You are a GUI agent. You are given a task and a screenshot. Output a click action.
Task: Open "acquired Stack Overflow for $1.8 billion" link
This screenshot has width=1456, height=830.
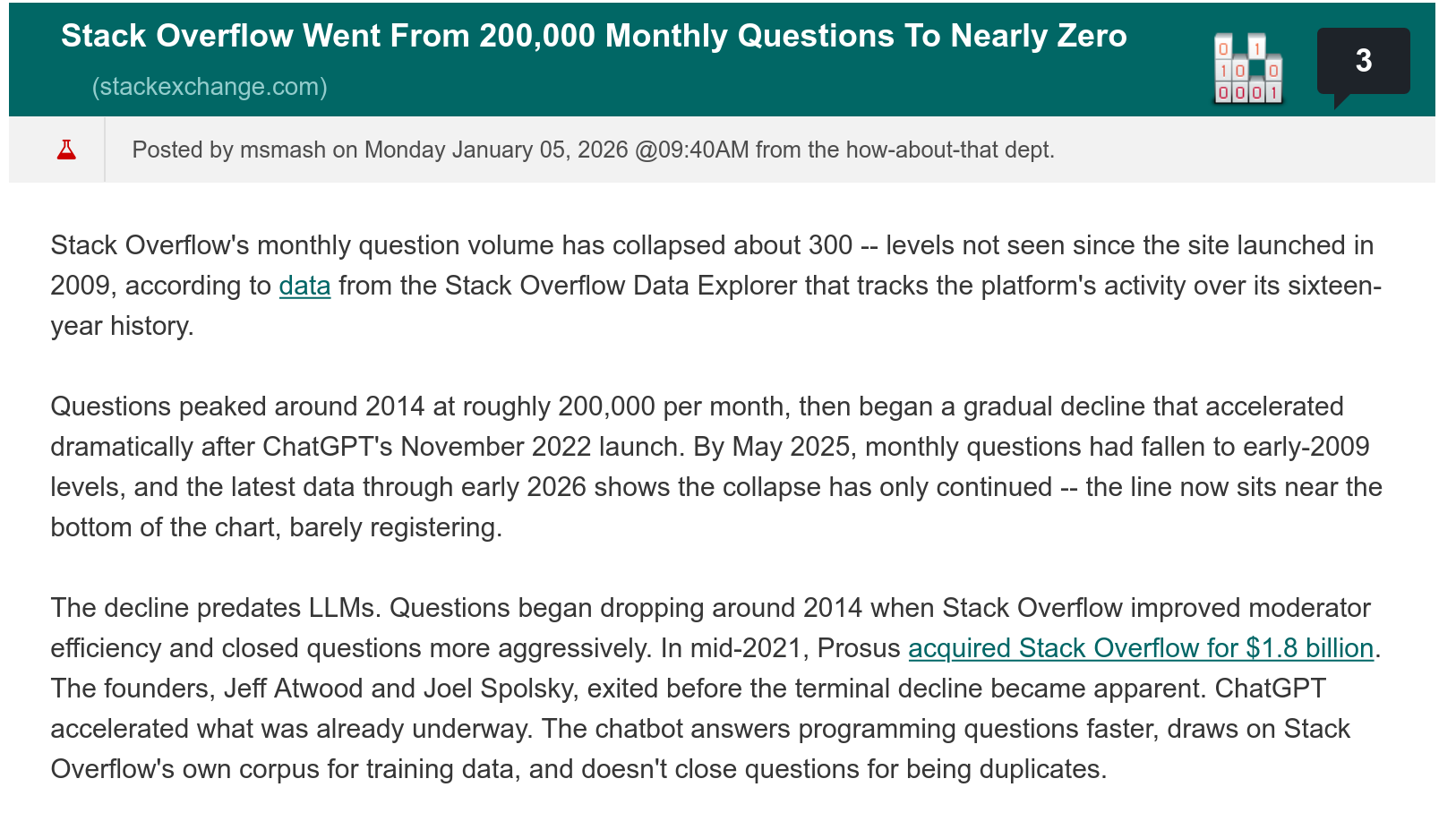1140,648
